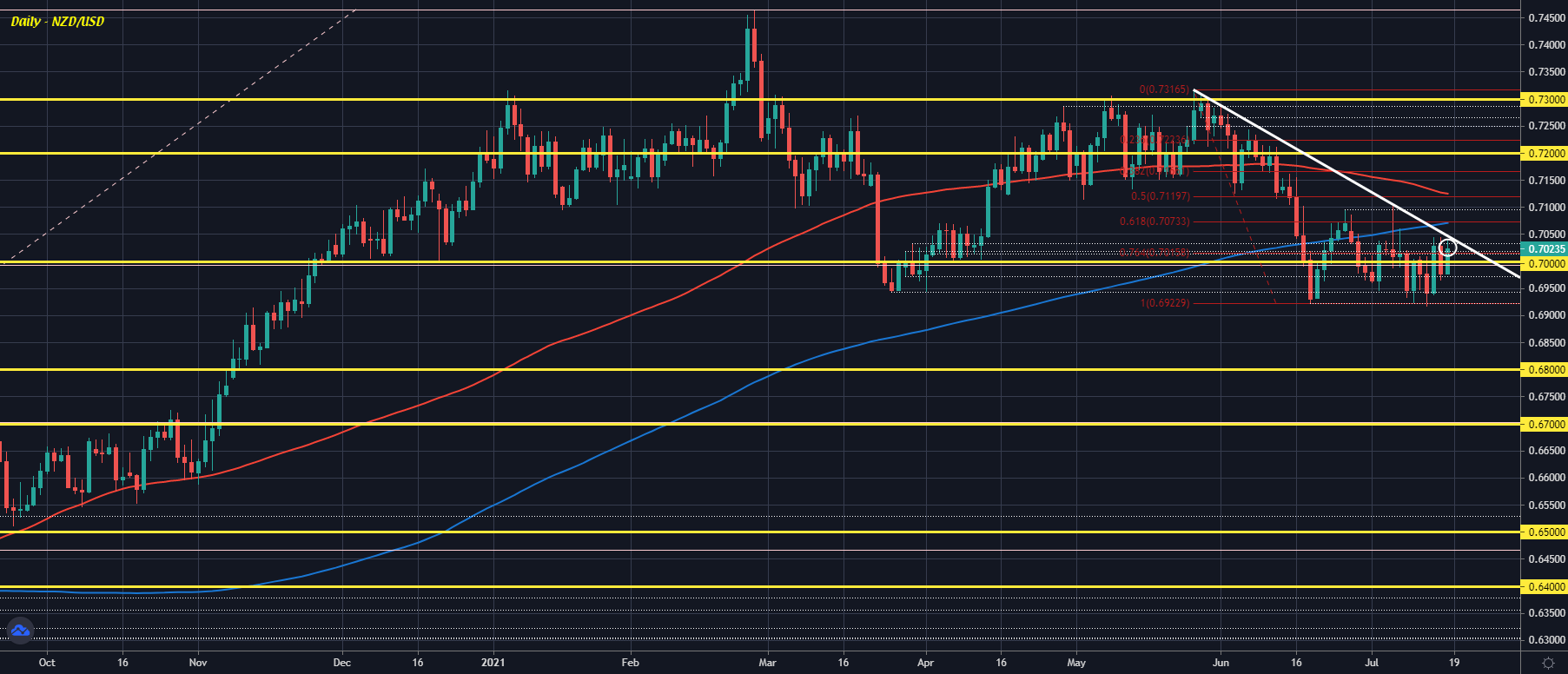Click the 0.68000 yellow price label
The image size is (1568, 674).
[1545, 370]
